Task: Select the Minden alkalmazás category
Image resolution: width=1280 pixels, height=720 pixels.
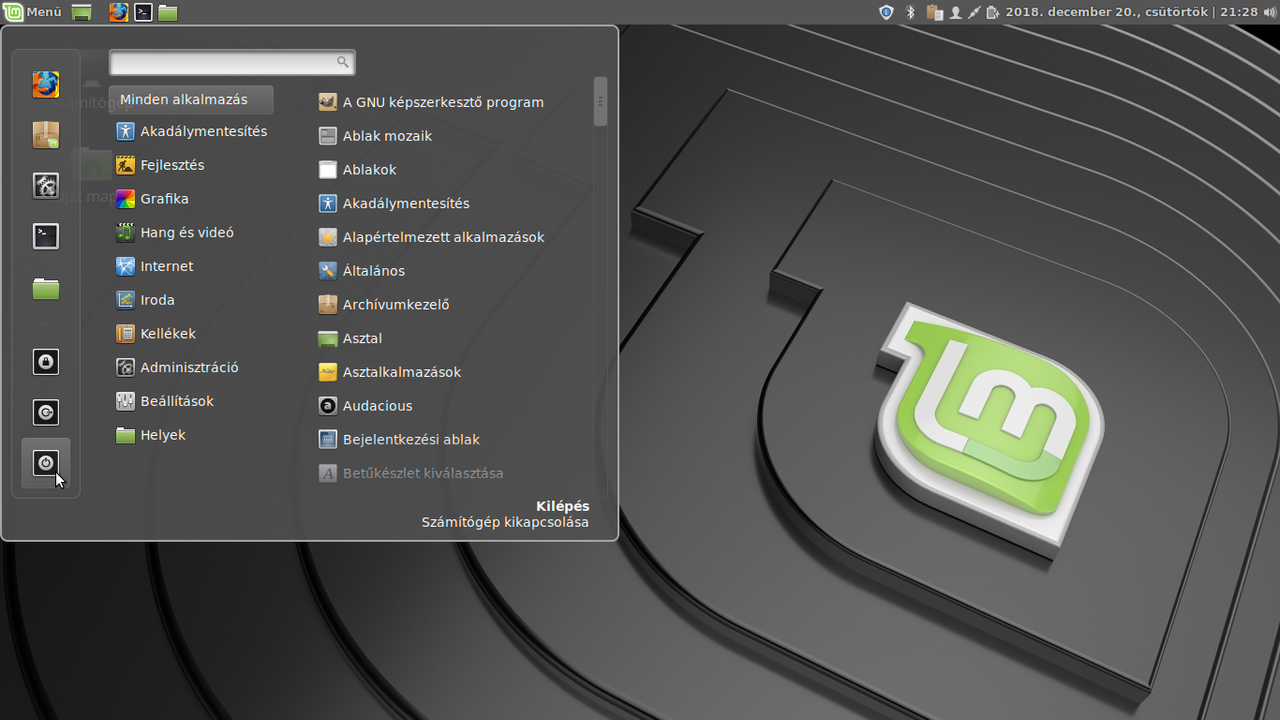Action: click(x=190, y=100)
